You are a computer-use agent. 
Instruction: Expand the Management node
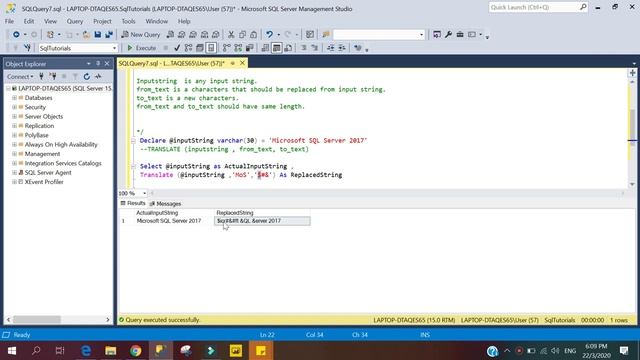click(x=14, y=154)
